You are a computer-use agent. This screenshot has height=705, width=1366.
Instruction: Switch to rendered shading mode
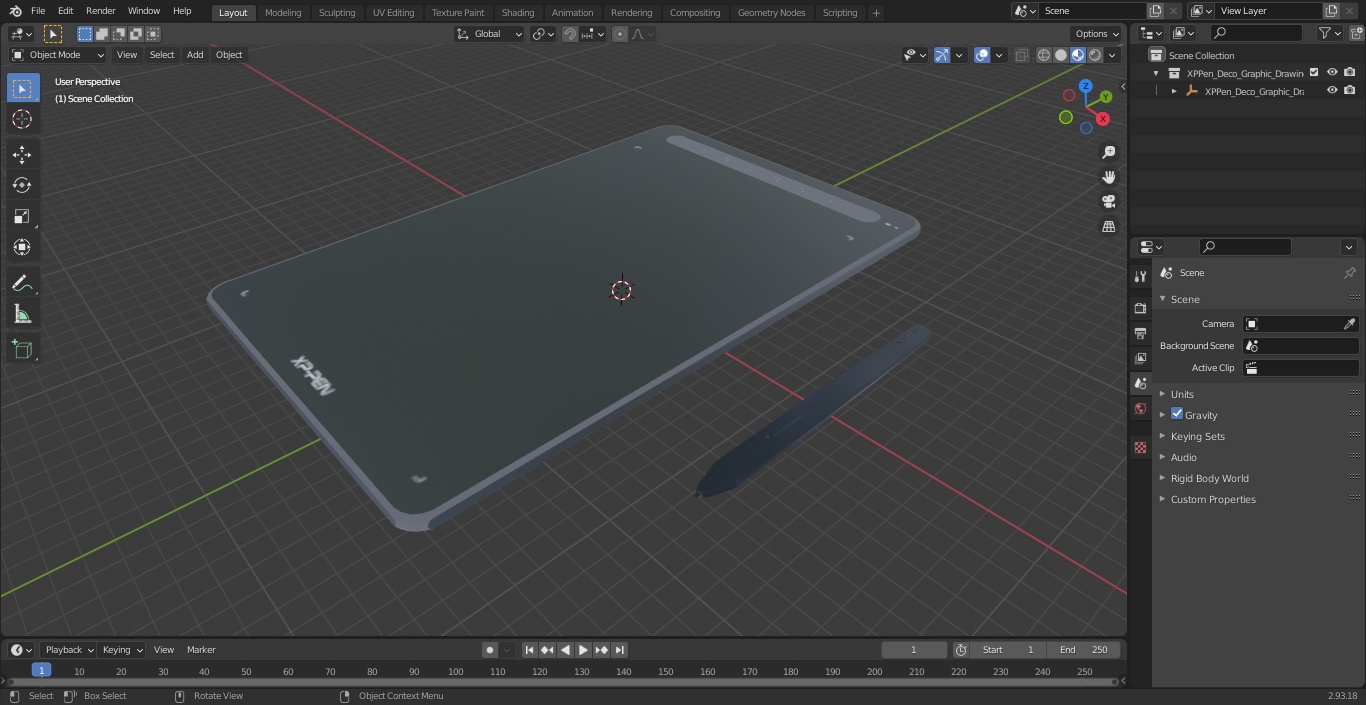[x=1095, y=55]
